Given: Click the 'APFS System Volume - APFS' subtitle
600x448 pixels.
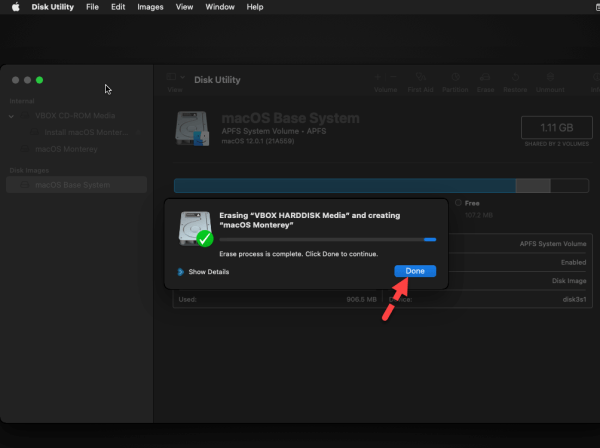Looking at the screenshot, I should tap(274, 131).
